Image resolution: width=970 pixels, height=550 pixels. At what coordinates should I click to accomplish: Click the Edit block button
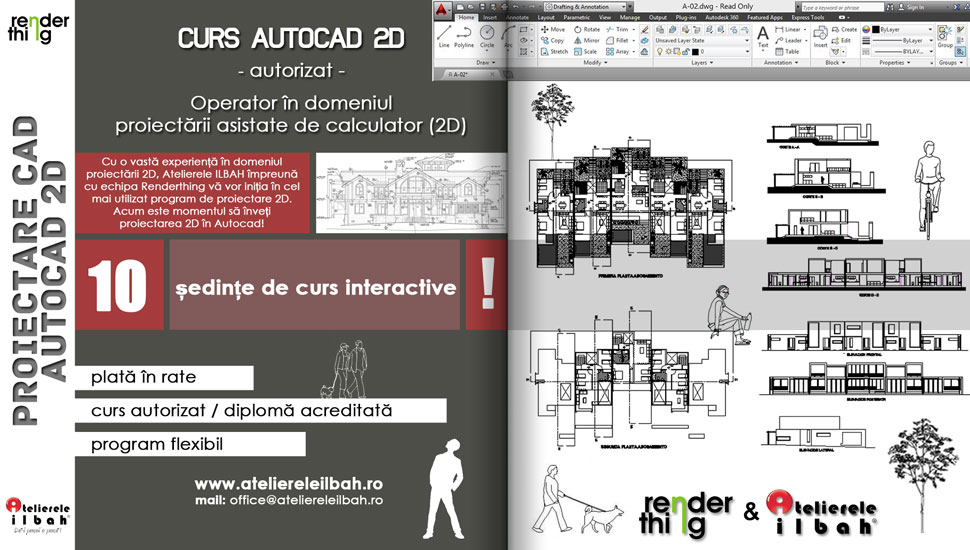coord(840,41)
